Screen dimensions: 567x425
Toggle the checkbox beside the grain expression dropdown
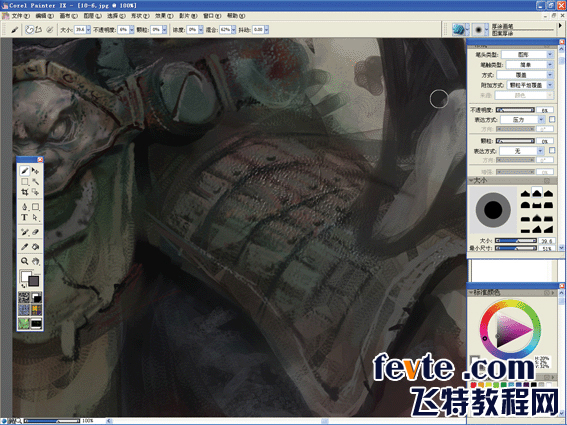click(552, 150)
